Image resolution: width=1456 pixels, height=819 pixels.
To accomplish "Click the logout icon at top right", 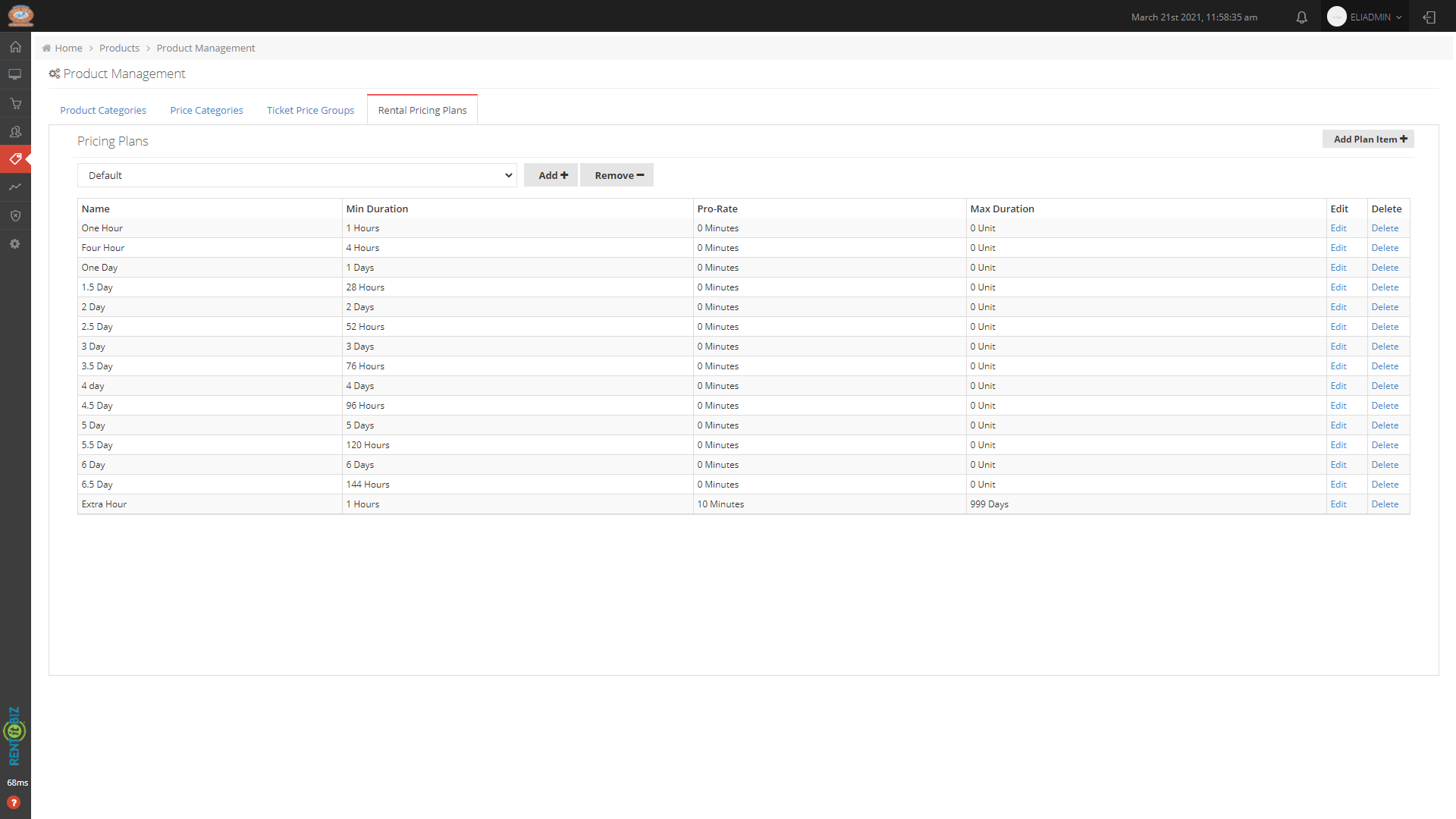I will click(1429, 17).
